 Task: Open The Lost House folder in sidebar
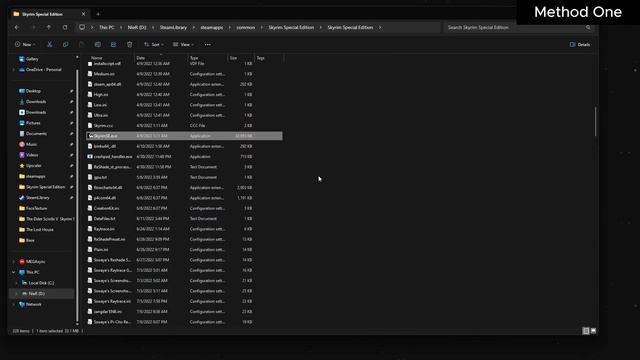40,230
